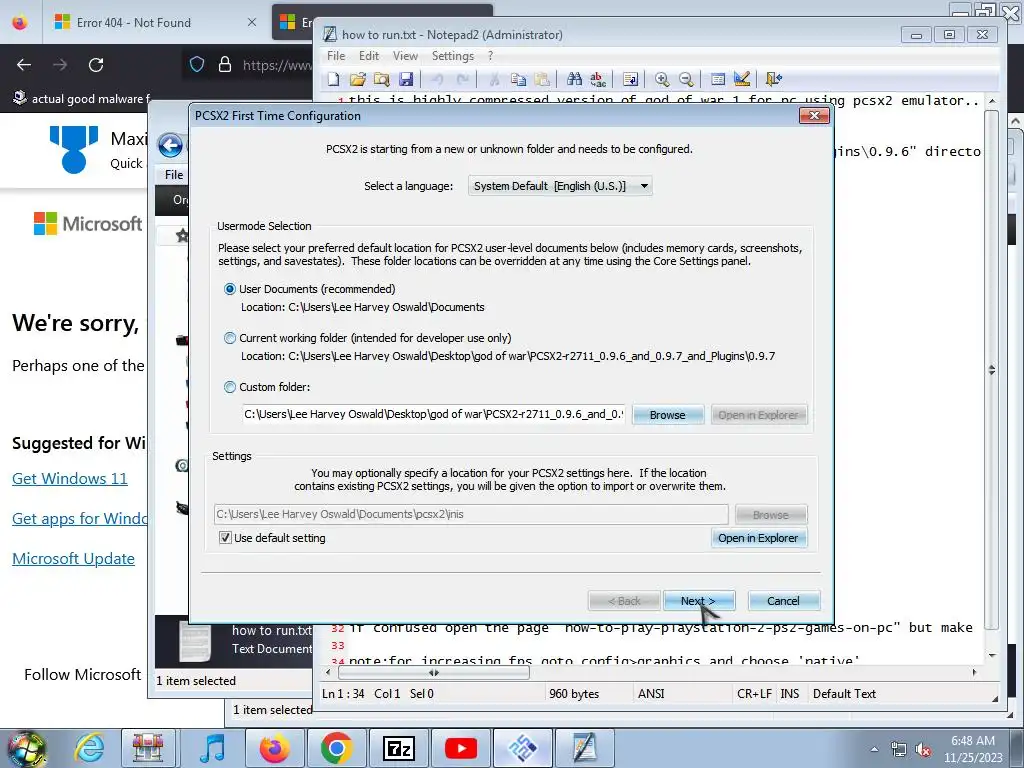Viewport: 1024px width, 768px height.
Task: Open the File menu in Notepad2
Action: tap(336, 56)
